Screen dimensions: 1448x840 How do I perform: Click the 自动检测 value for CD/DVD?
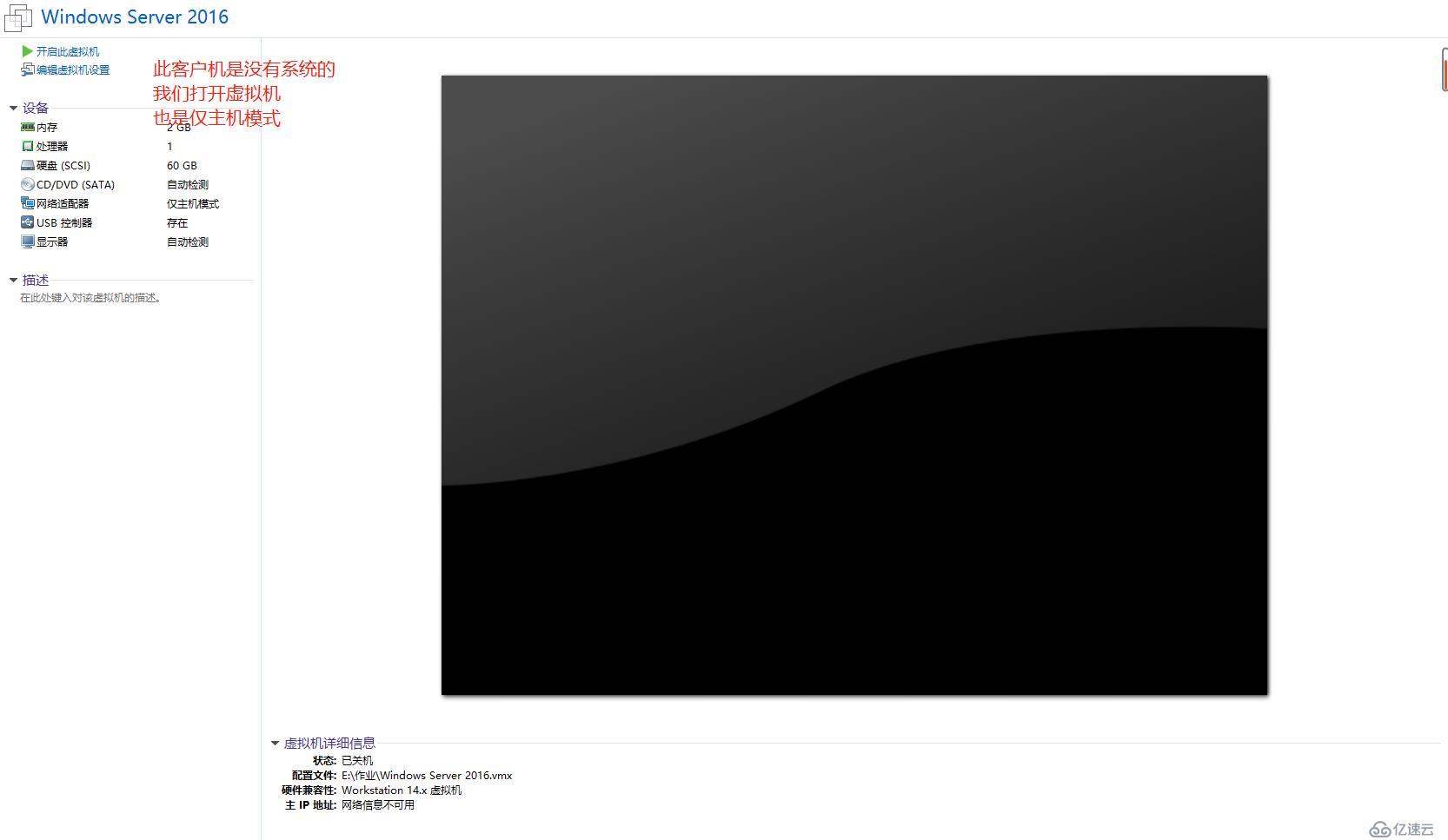point(188,184)
